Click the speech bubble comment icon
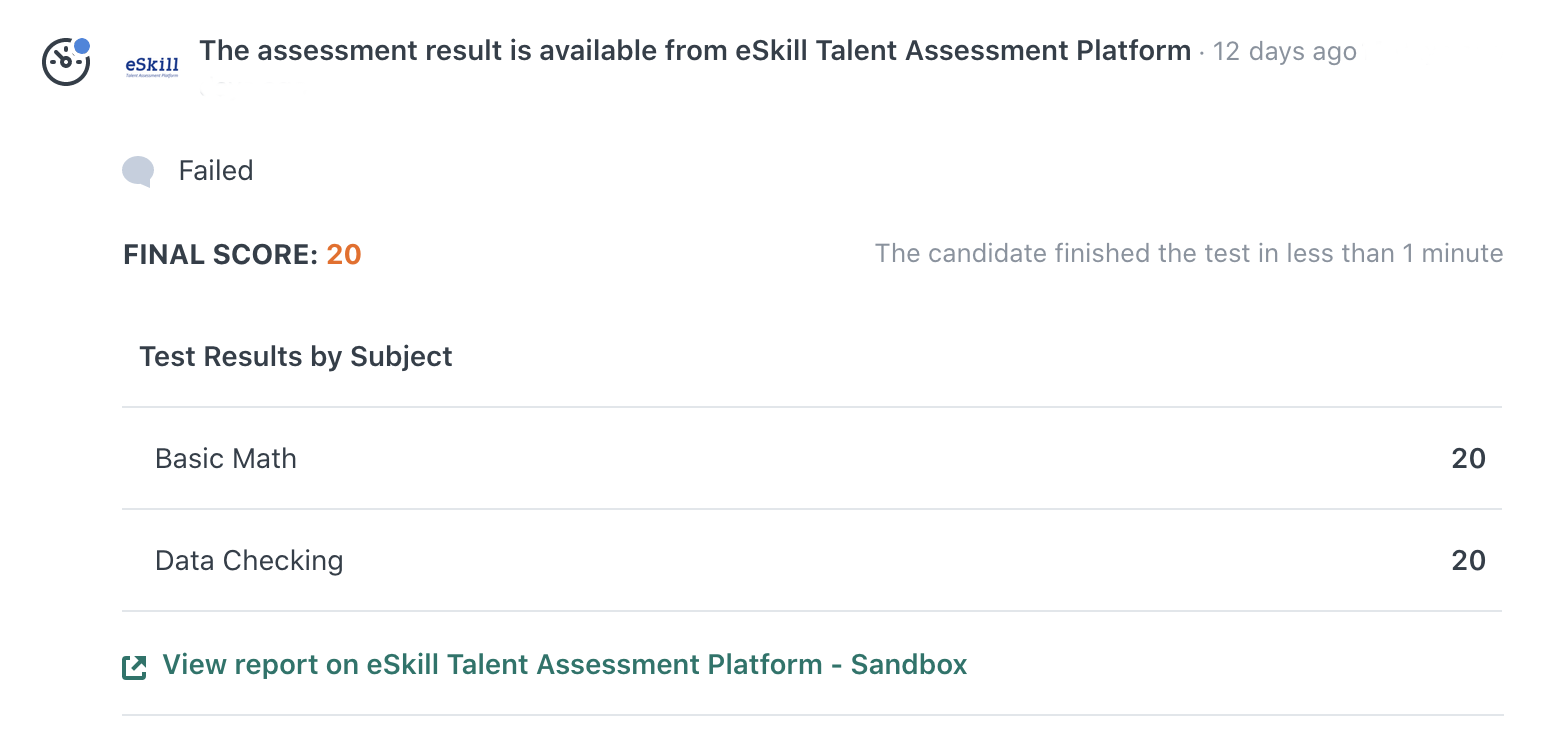 click(x=138, y=172)
